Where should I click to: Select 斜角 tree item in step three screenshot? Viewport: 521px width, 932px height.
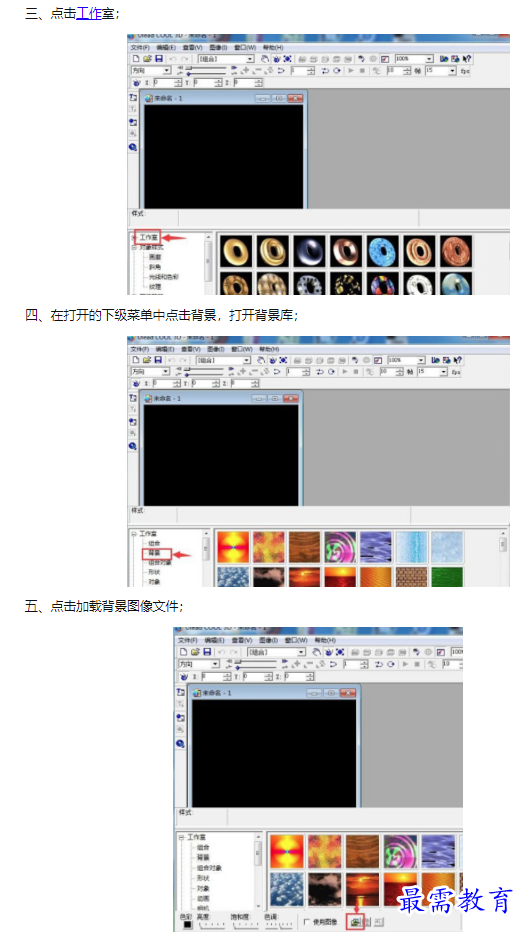154,267
